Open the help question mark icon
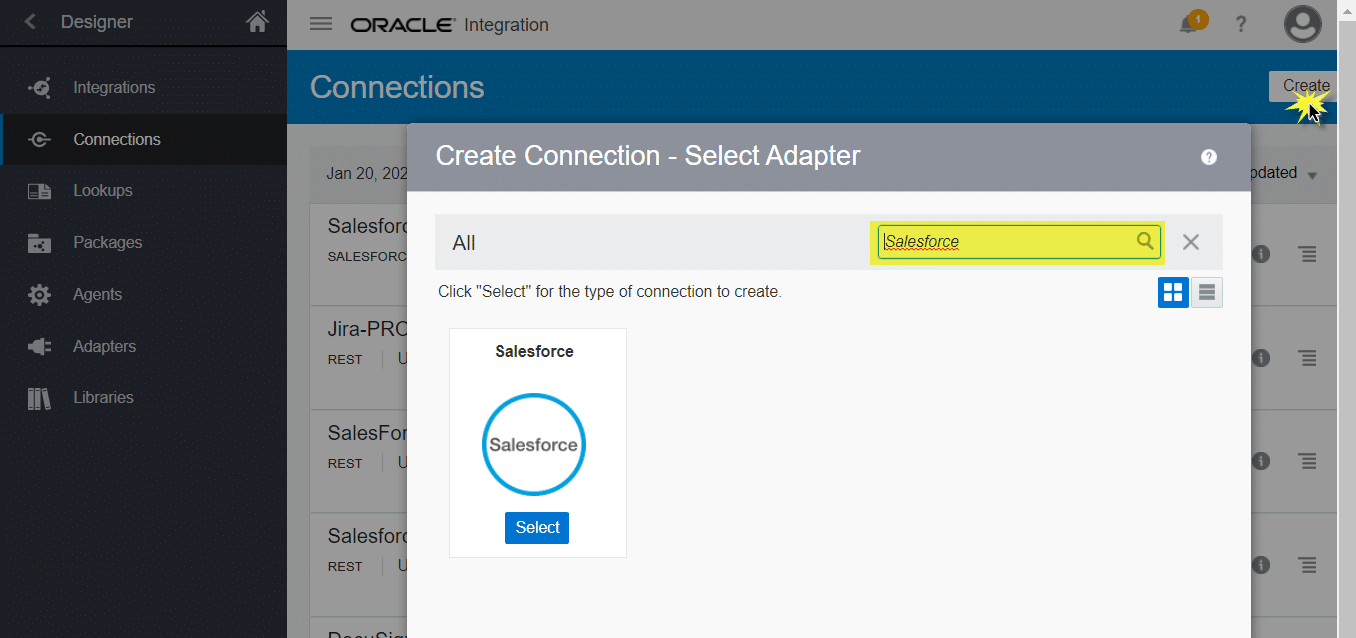This screenshot has height=638, width=1356. click(x=1241, y=24)
